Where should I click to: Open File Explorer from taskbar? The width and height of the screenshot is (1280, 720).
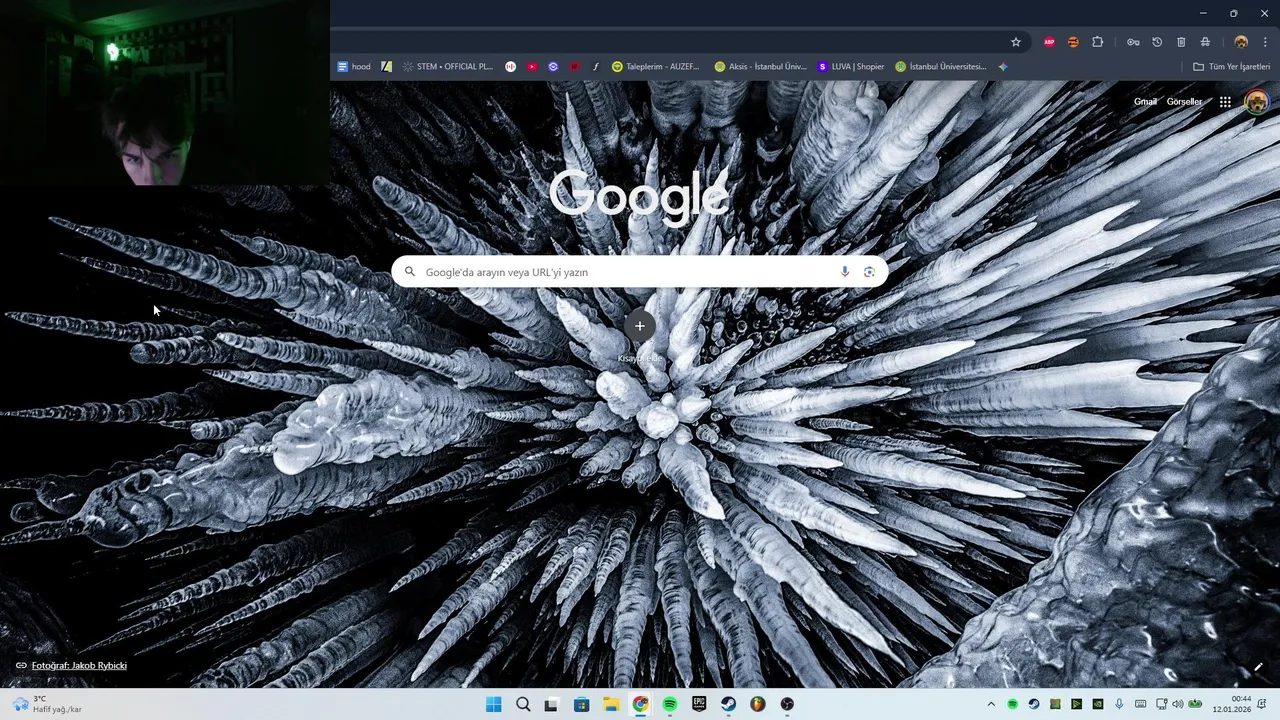611,704
